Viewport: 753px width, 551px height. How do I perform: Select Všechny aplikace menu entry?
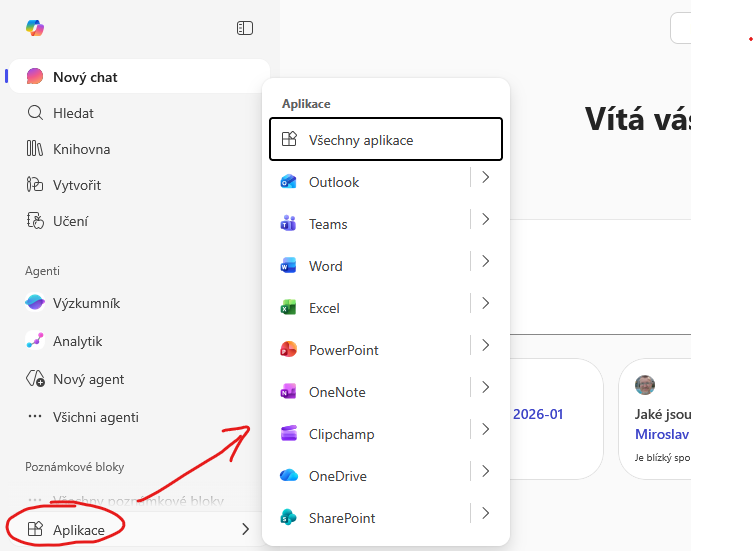point(385,140)
